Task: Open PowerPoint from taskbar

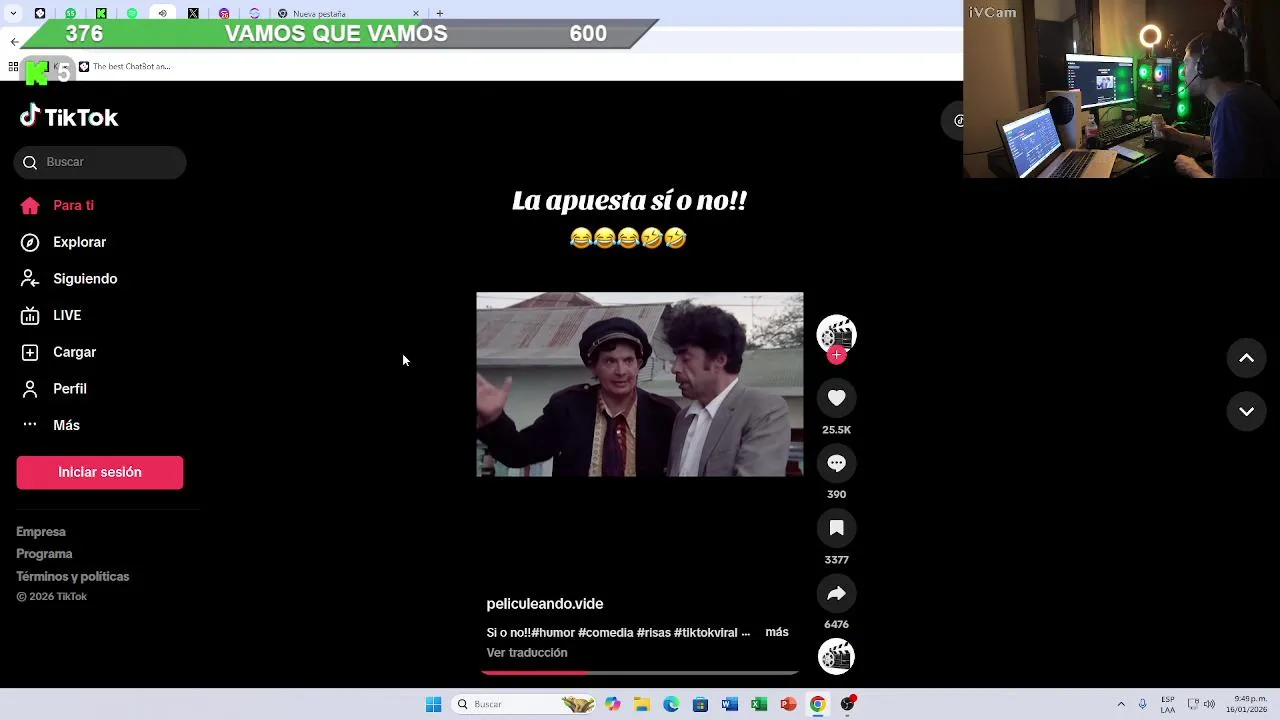Action: (788, 704)
